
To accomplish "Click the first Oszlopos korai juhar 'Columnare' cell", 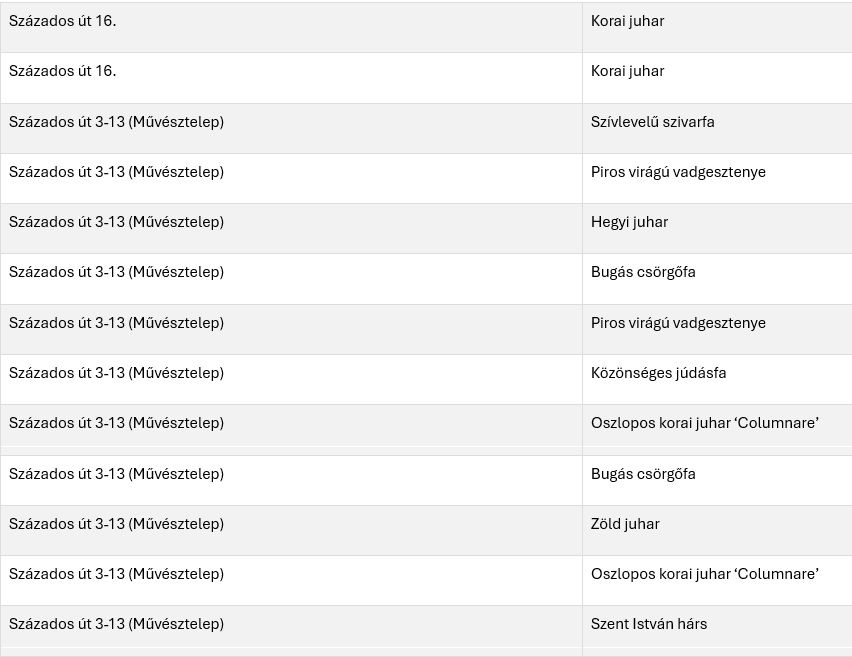I will click(x=704, y=423).
